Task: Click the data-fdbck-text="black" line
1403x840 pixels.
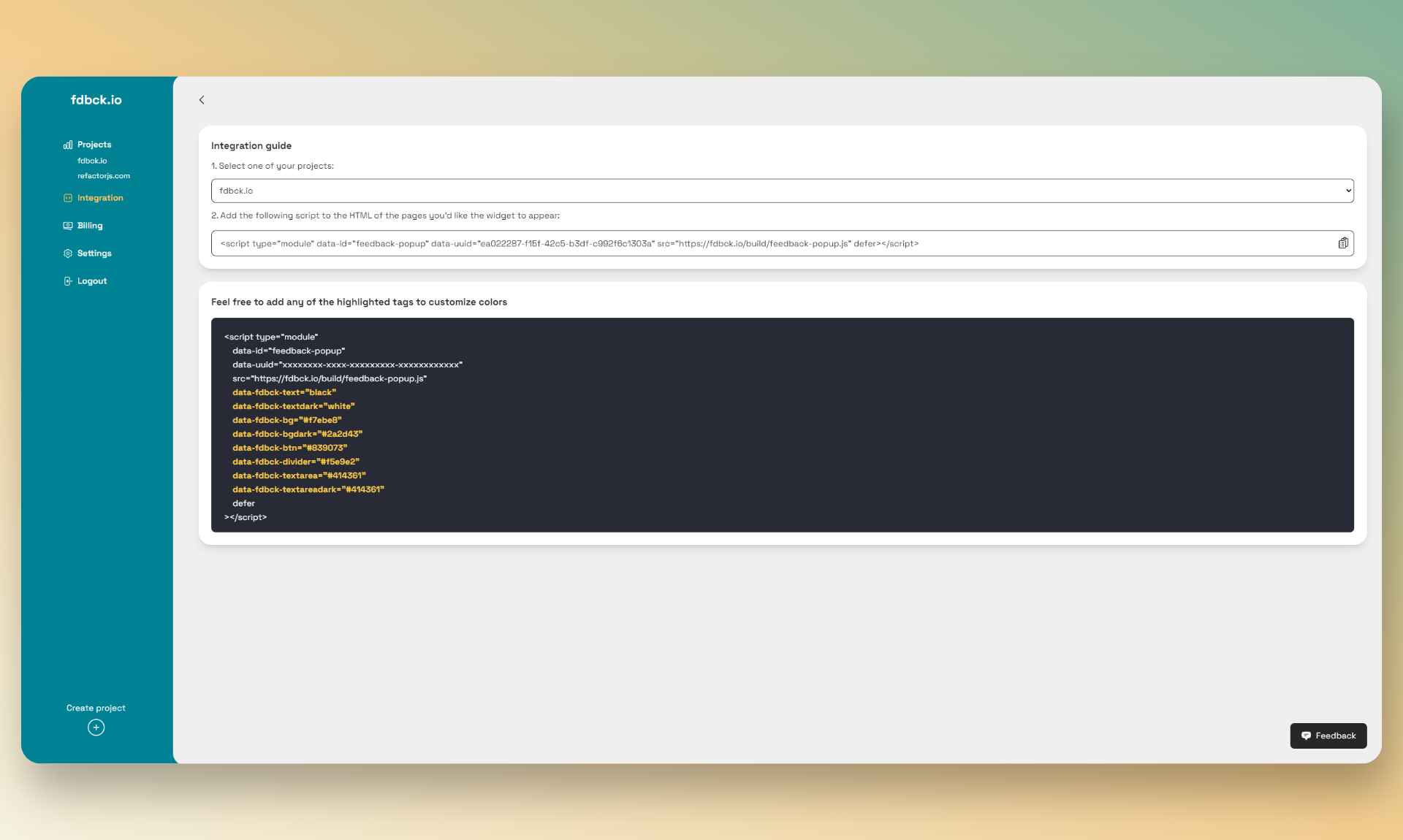Action: point(284,392)
